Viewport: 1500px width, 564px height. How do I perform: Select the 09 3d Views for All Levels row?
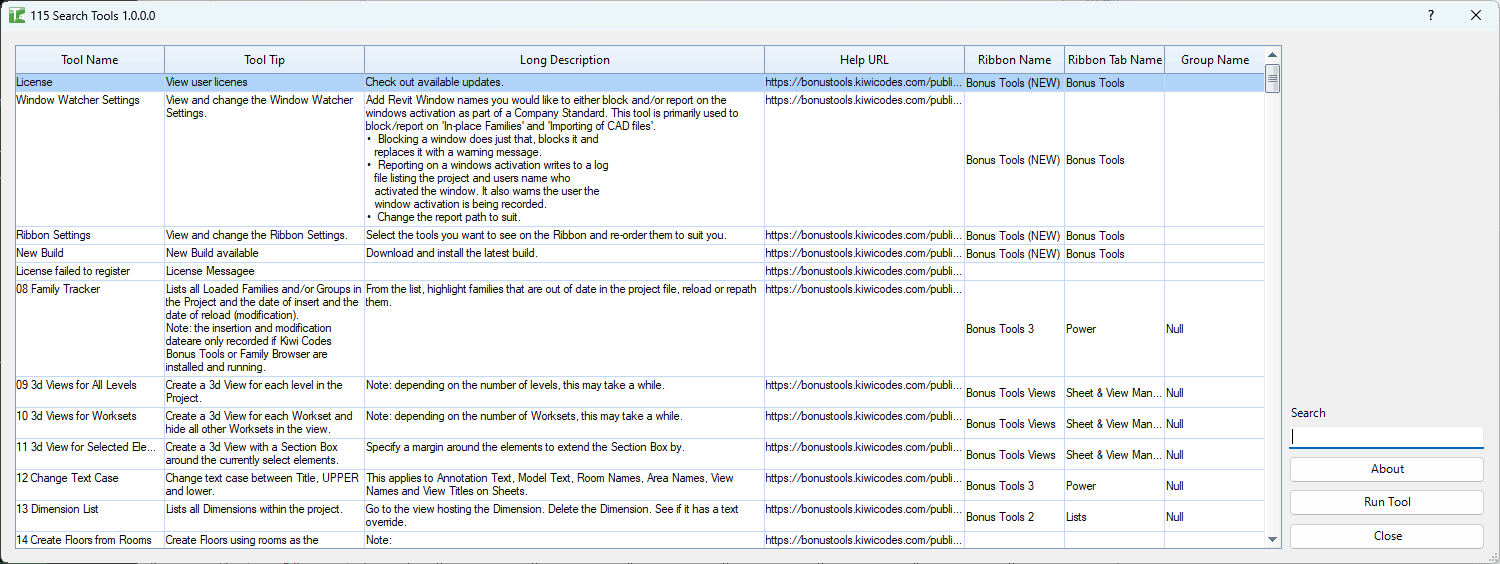click(640, 392)
